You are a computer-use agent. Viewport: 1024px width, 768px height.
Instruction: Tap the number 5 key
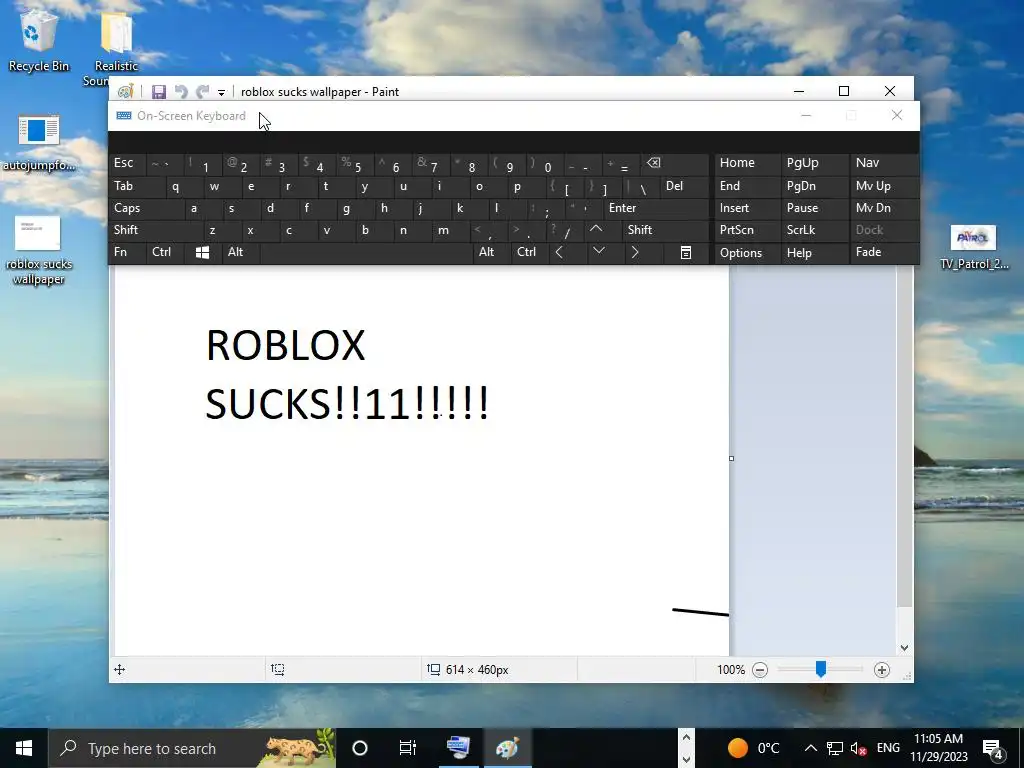[x=356, y=164]
